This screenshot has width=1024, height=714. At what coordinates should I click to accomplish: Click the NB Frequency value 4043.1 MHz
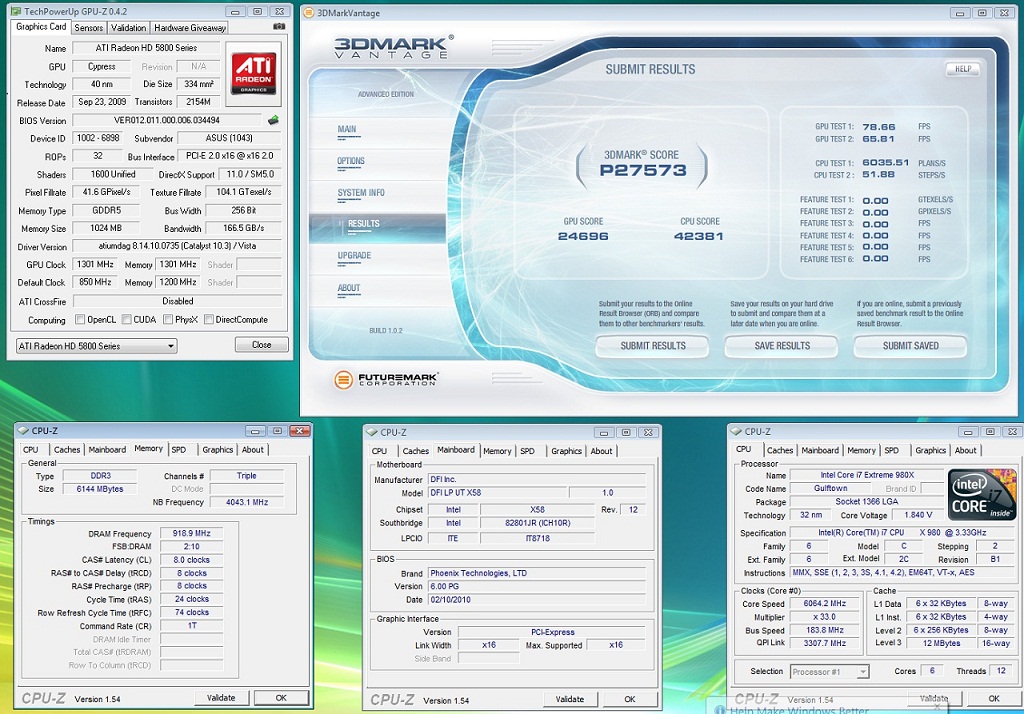point(247,502)
